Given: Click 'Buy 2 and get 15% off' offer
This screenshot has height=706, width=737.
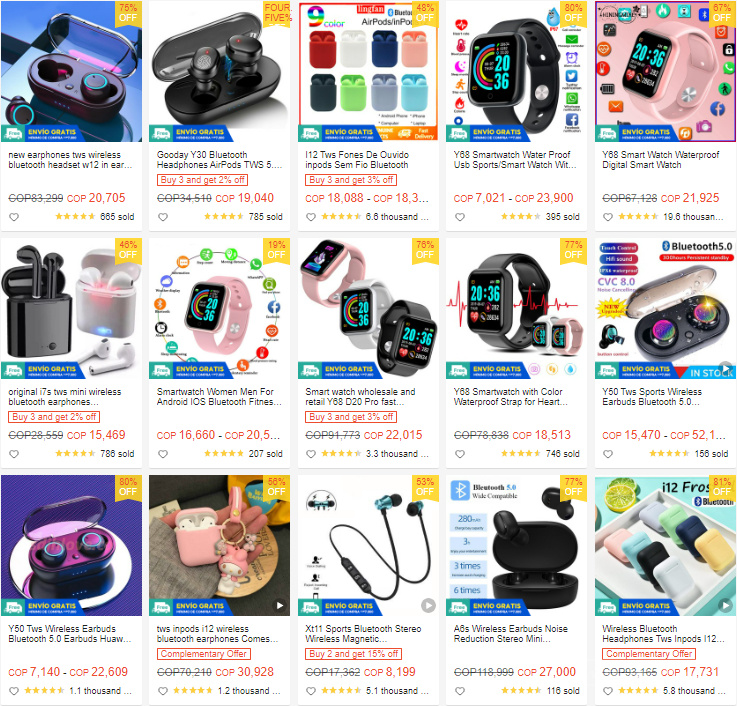Looking at the screenshot, I should (353, 654).
